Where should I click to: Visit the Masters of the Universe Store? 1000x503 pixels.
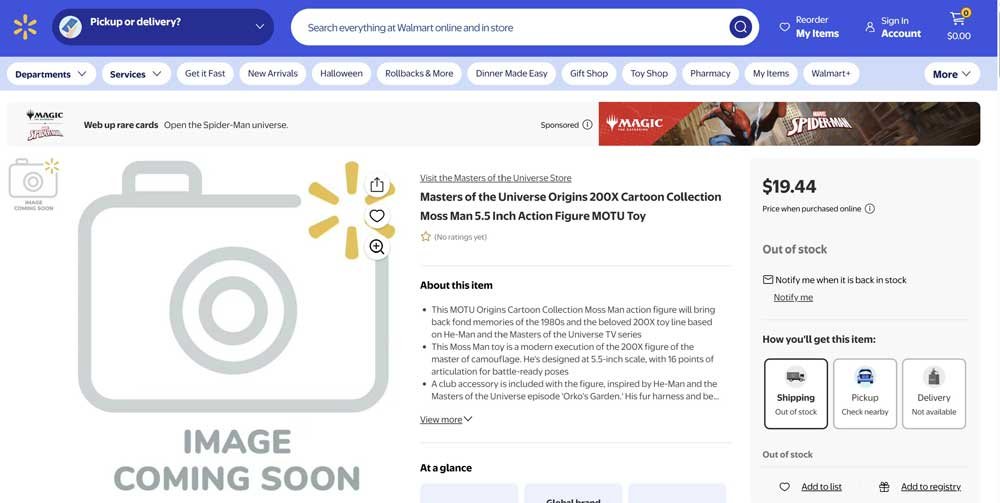495,178
